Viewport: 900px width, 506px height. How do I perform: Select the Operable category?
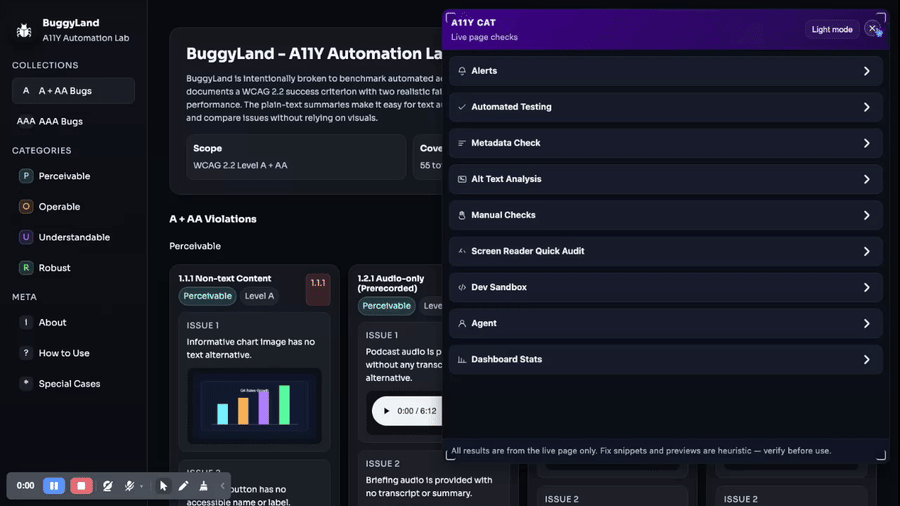point(59,207)
